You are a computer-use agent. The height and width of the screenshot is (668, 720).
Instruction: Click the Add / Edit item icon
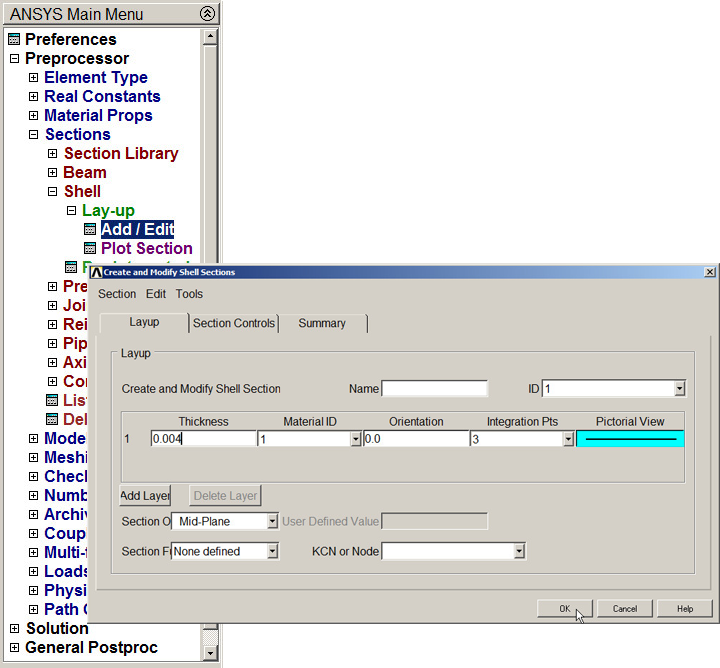coord(90,230)
